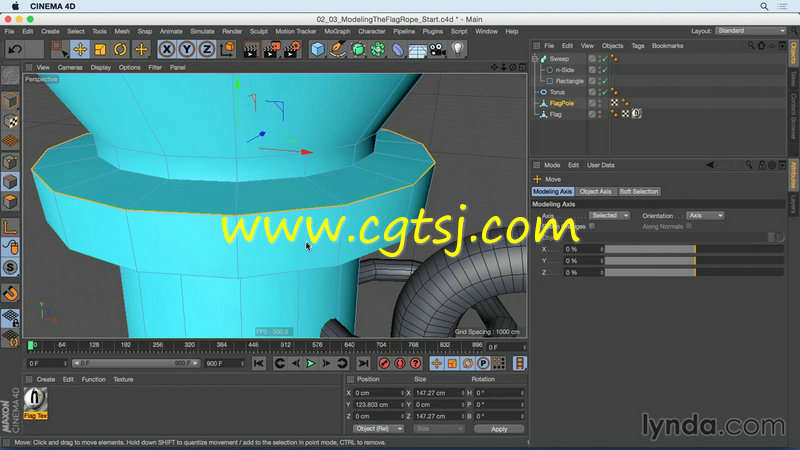Collapse the Sweep object hierarchy
The image size is (800, 450).
point(535,59)
